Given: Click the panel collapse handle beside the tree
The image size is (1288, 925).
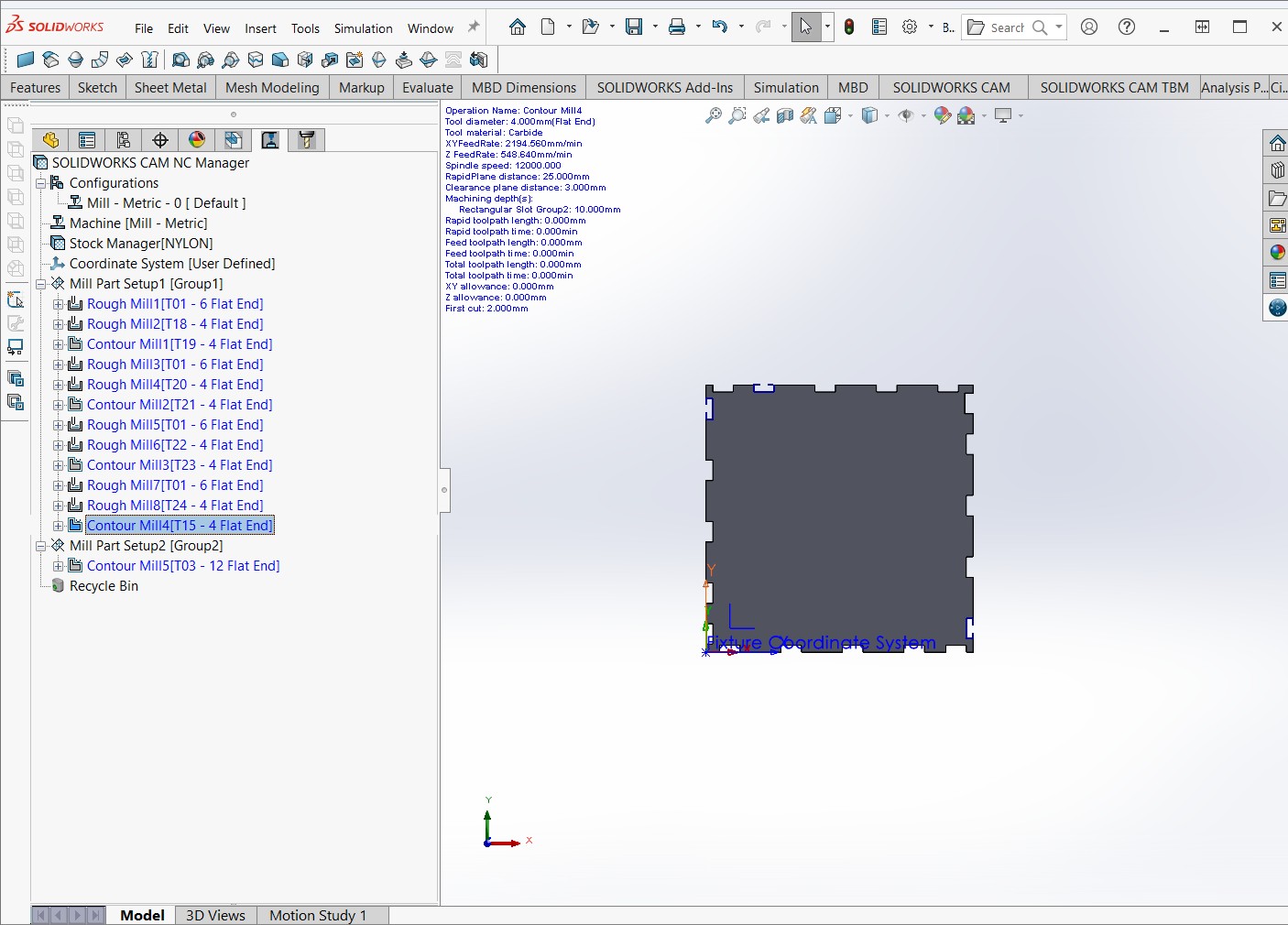Looking at the screenshot, I should click(444, 490).
